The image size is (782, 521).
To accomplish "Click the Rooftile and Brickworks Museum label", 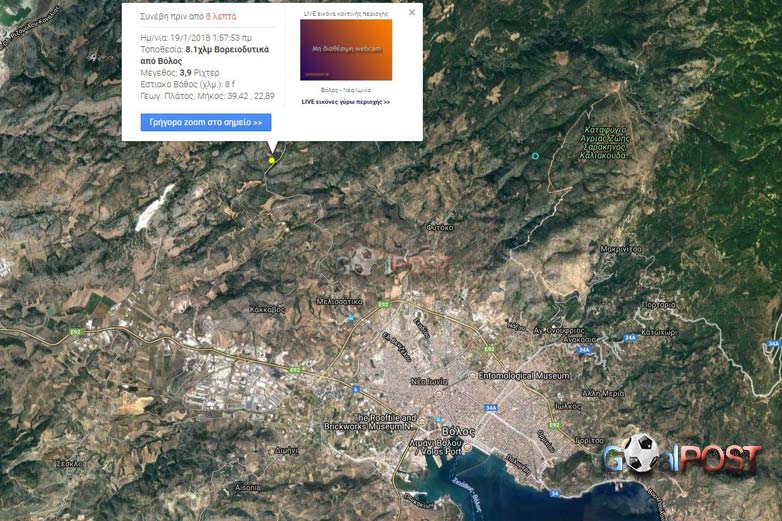I will [372, 422].
